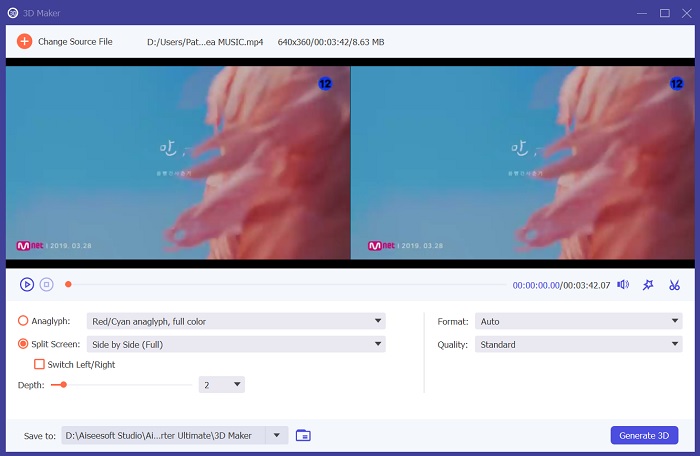The width and height of the screenshot is (700, 456).
Task: Select the Anaglyph radio option
Action: (x=23, y=321)
